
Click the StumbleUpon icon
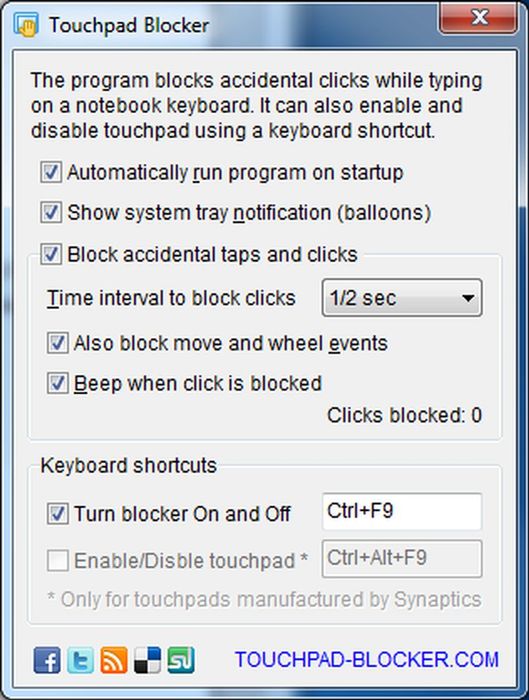pyautogui.click(x=181, y=660)
